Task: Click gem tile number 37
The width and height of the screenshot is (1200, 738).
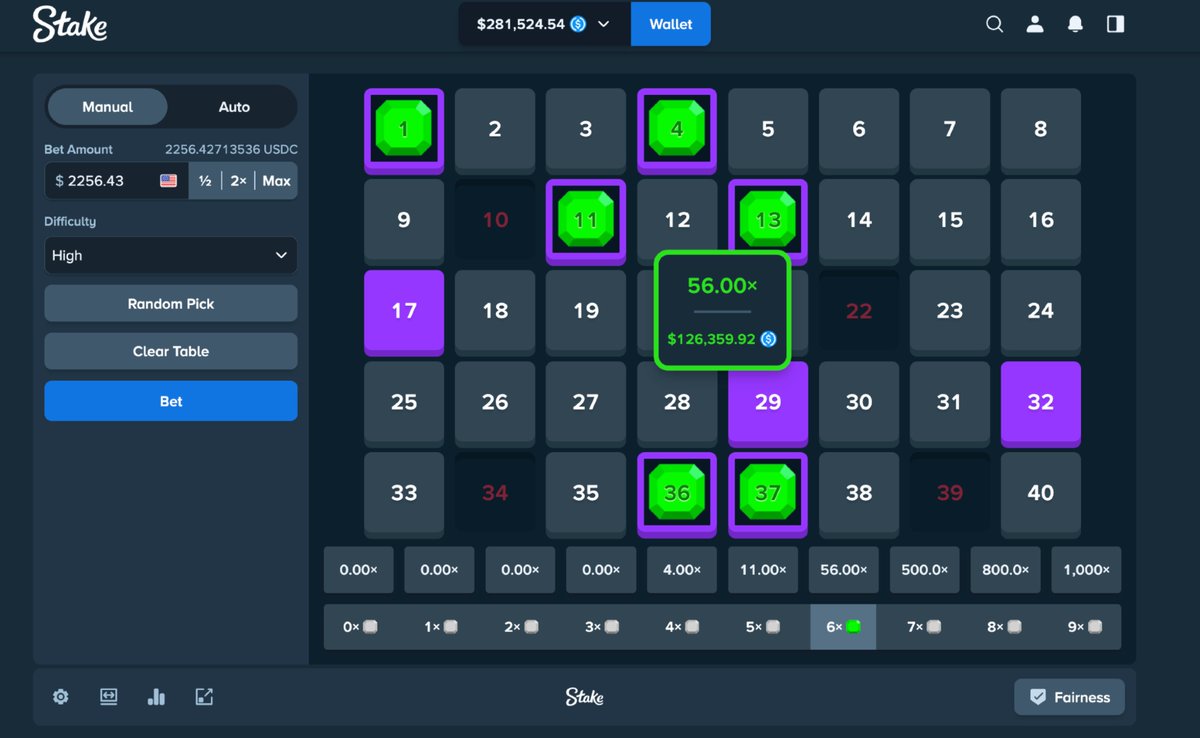Action: click(x=768, y=494)
